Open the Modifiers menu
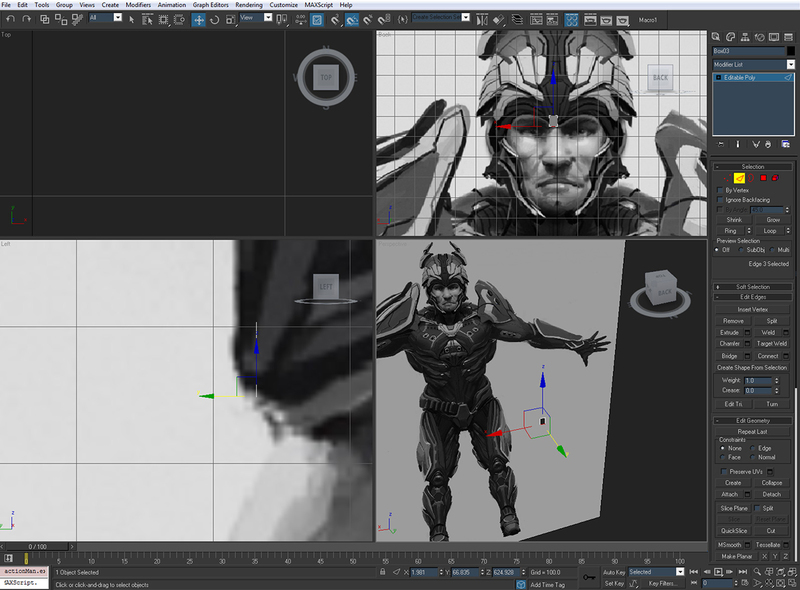800x590 pixels. point(138,5)
